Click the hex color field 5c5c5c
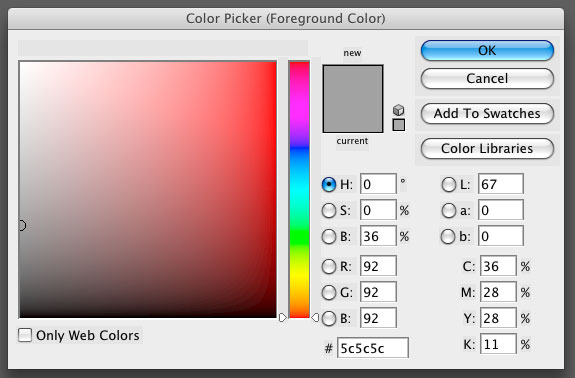Screen dimensions: 575x378 click(373, 348)
